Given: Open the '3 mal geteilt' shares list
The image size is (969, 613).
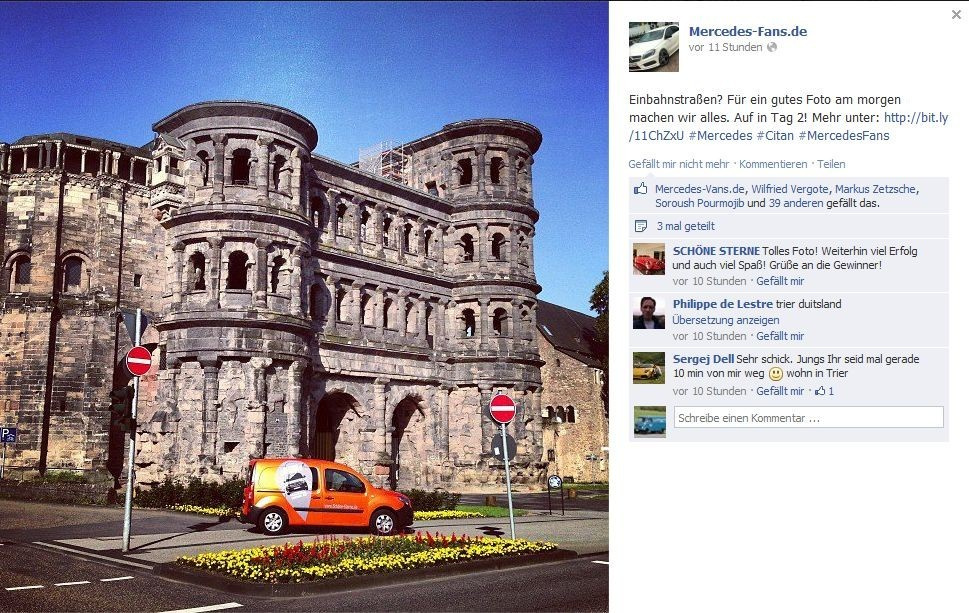Looking at the screenshot, I should pos(685,226).
